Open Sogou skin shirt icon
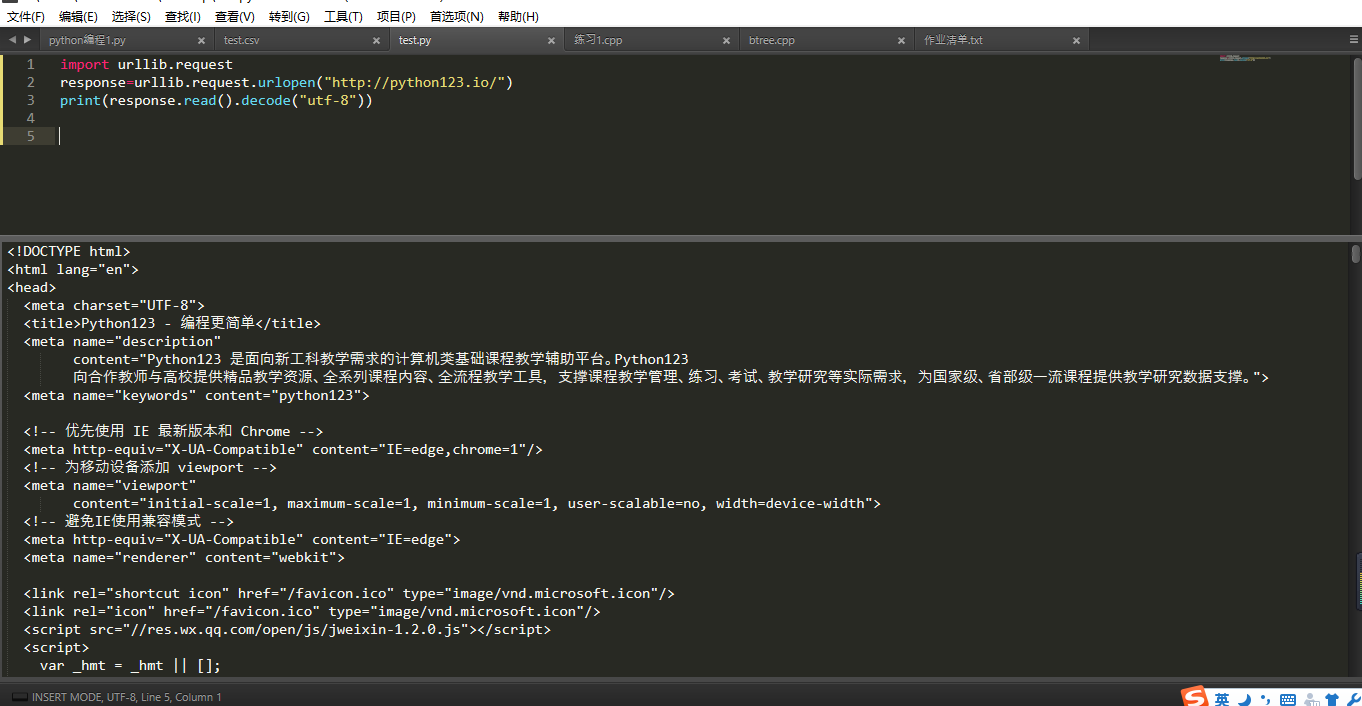 point(1331,698)
